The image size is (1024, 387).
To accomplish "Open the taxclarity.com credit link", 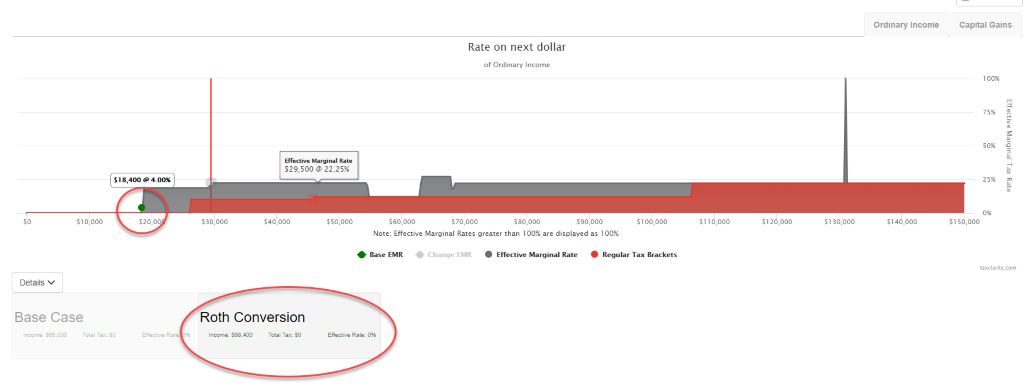I will [x=998, y=268].
